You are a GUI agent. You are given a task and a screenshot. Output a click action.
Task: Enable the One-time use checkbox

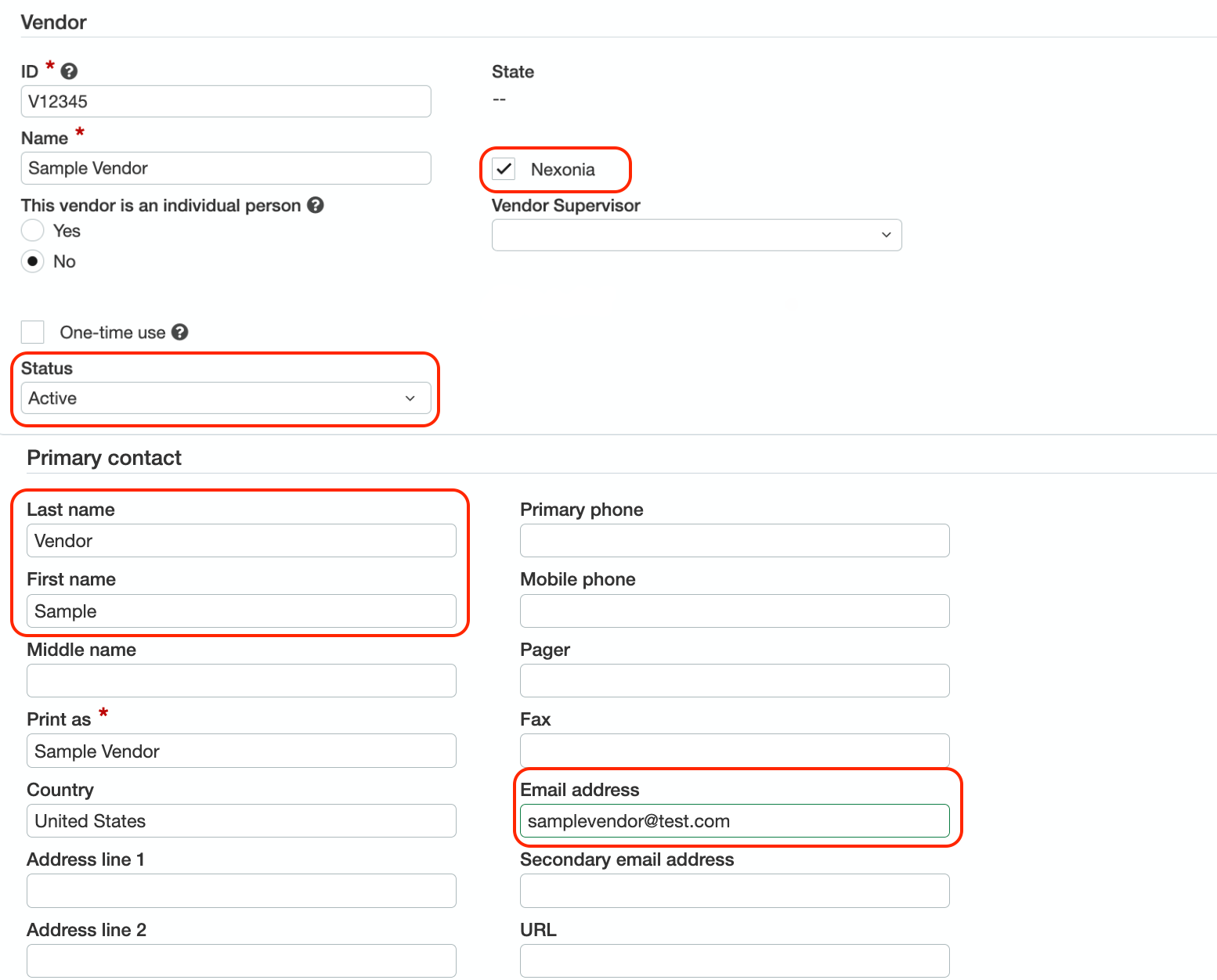33,332
